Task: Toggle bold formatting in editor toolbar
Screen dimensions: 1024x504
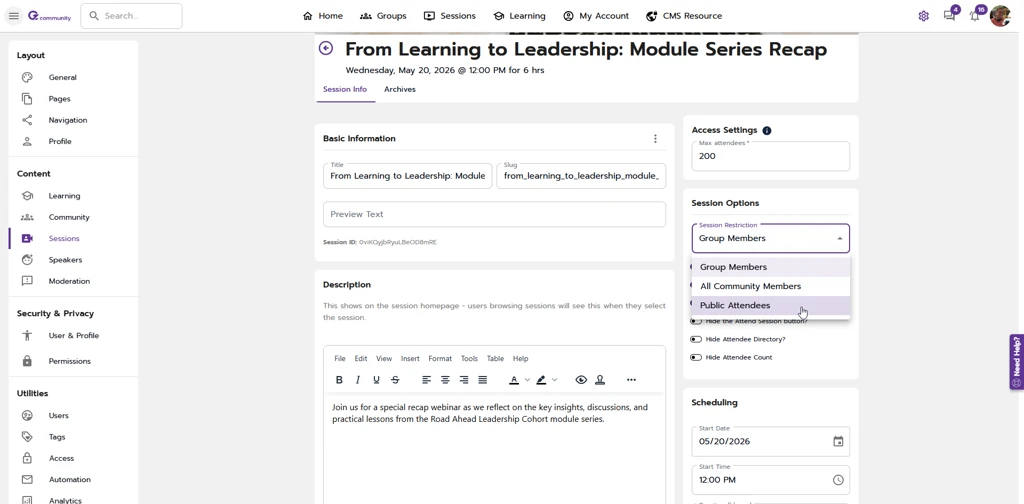Action: click(x=339, y=380)
